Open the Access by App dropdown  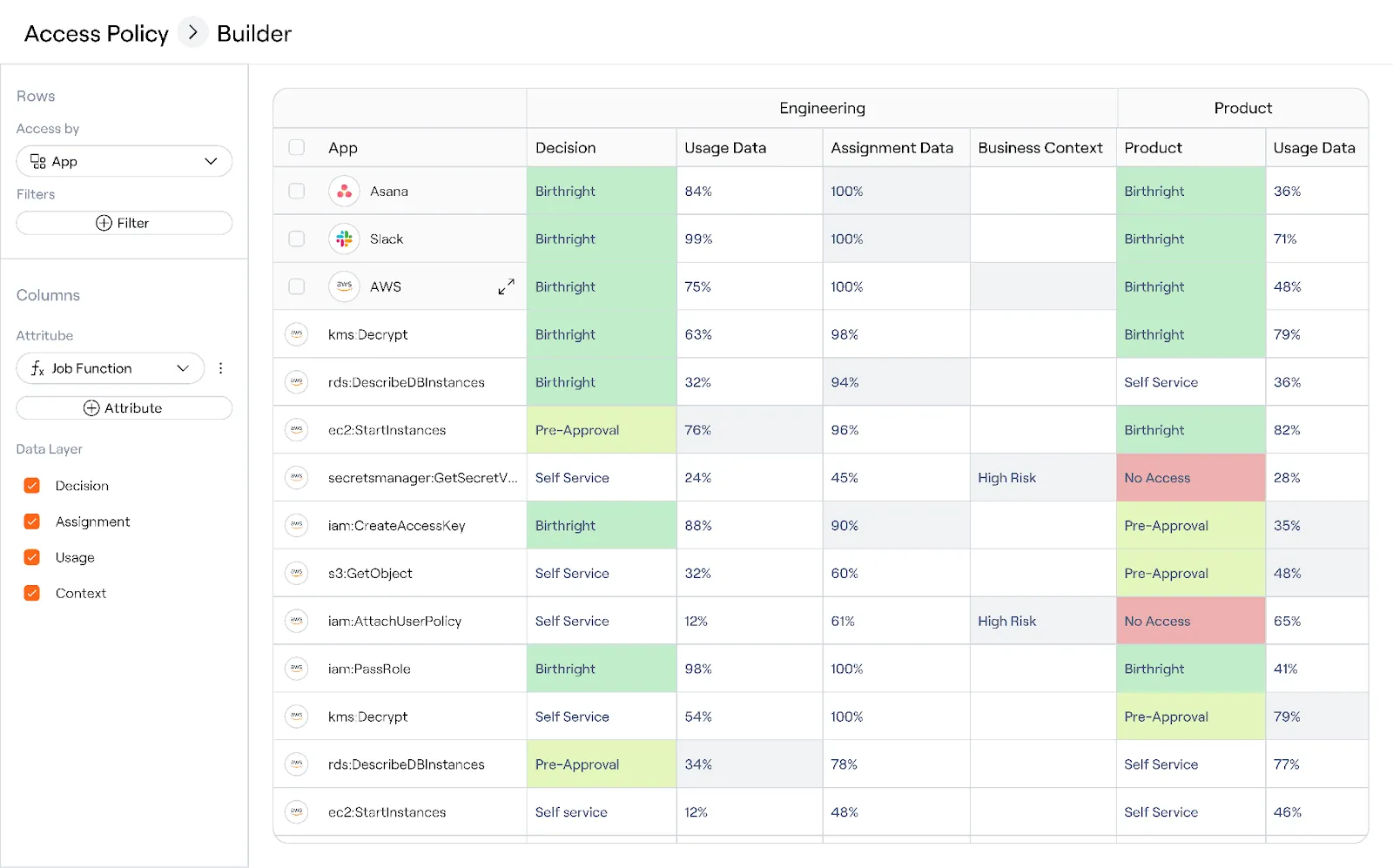tap(124, 161)
